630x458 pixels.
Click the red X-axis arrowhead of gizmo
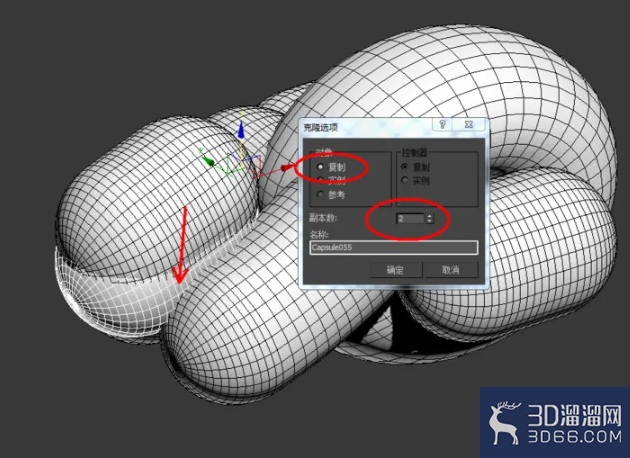pyautogui.click(x=286, y=168)
